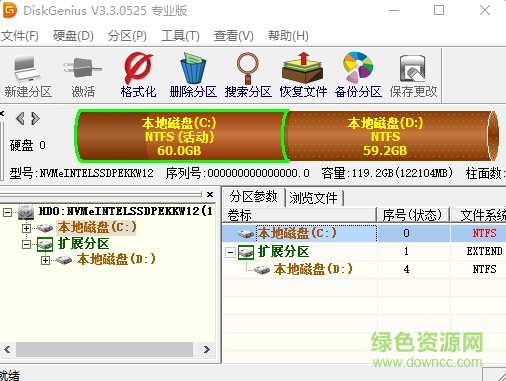Click drive icon in C: table row
This screenshot has height=381, width=506.
tap(246, 234)
